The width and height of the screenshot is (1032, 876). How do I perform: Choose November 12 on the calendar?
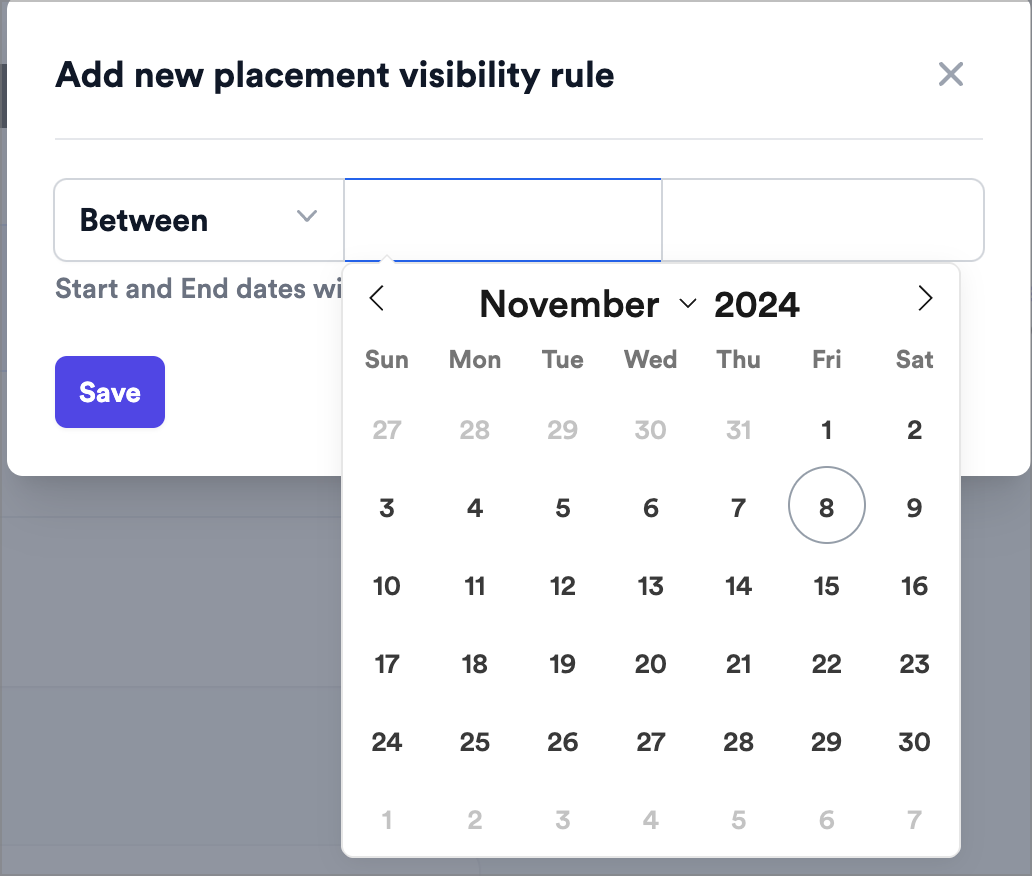tap(563, 586)
